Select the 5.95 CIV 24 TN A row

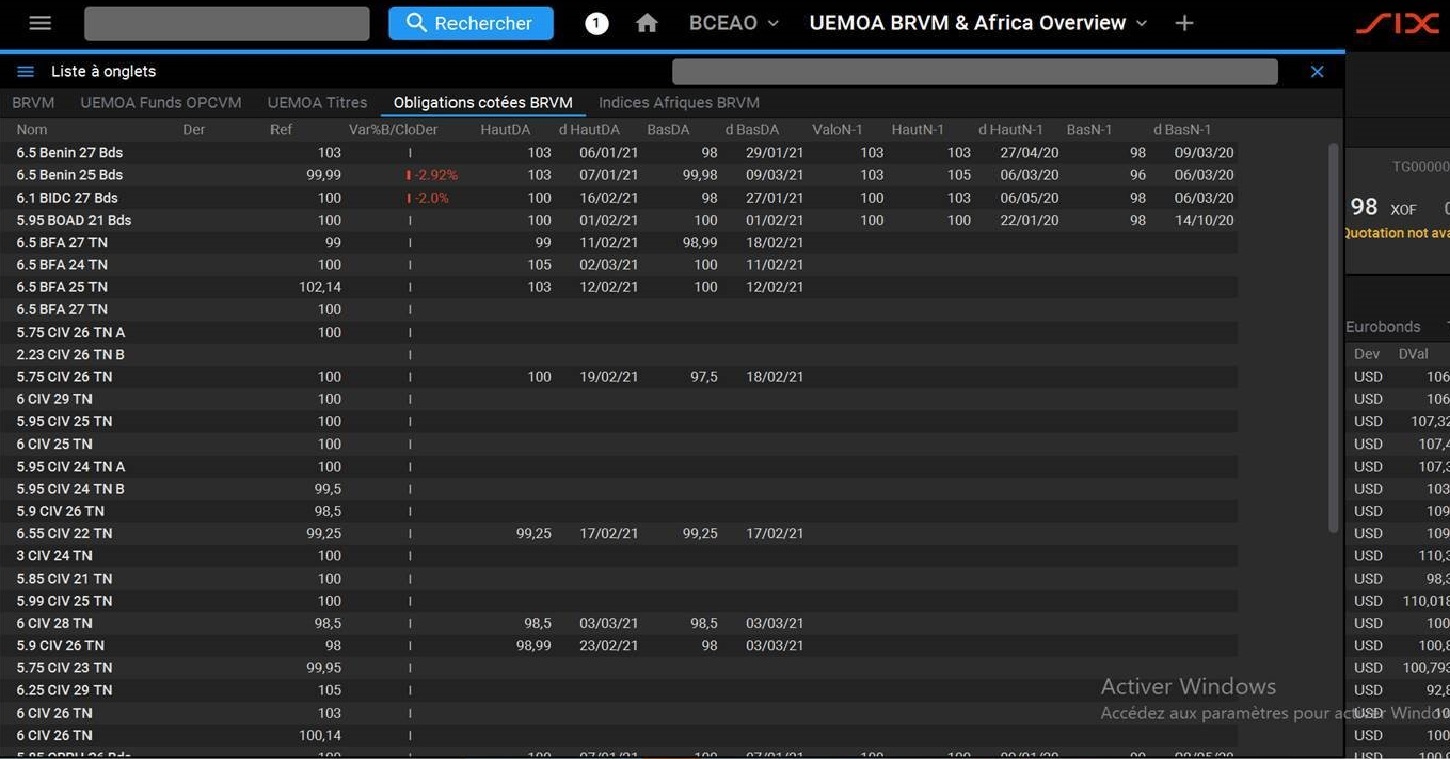(x=619, y=466)
